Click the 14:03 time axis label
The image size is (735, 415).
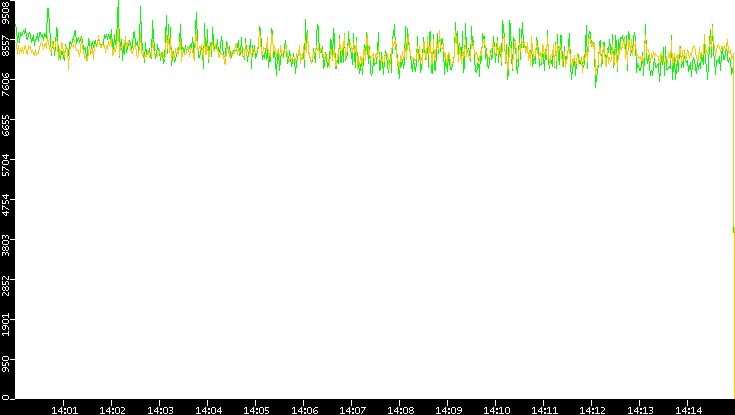click(160, 411)
